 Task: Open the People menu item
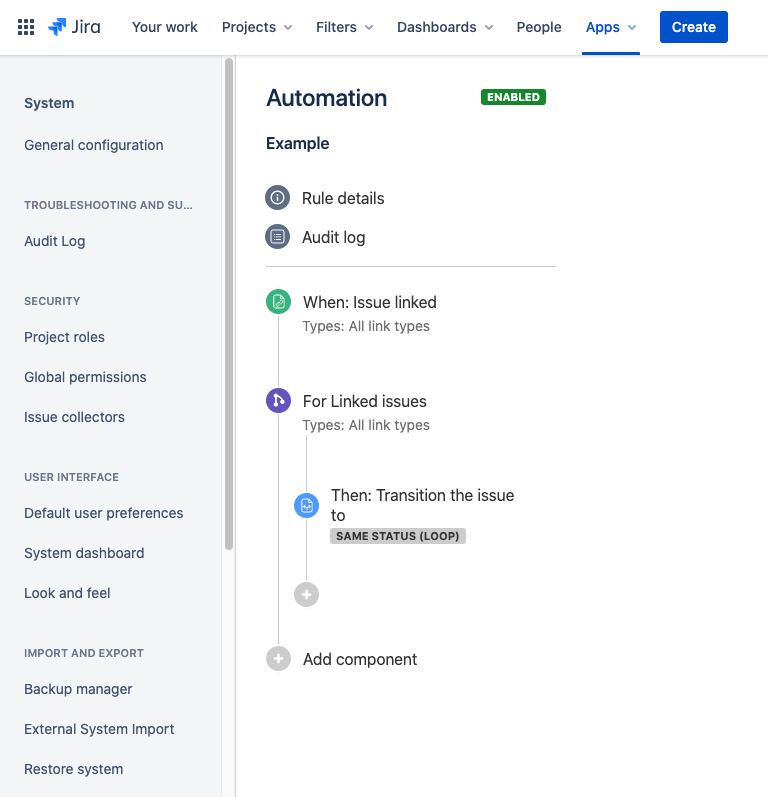click(539, 27)
